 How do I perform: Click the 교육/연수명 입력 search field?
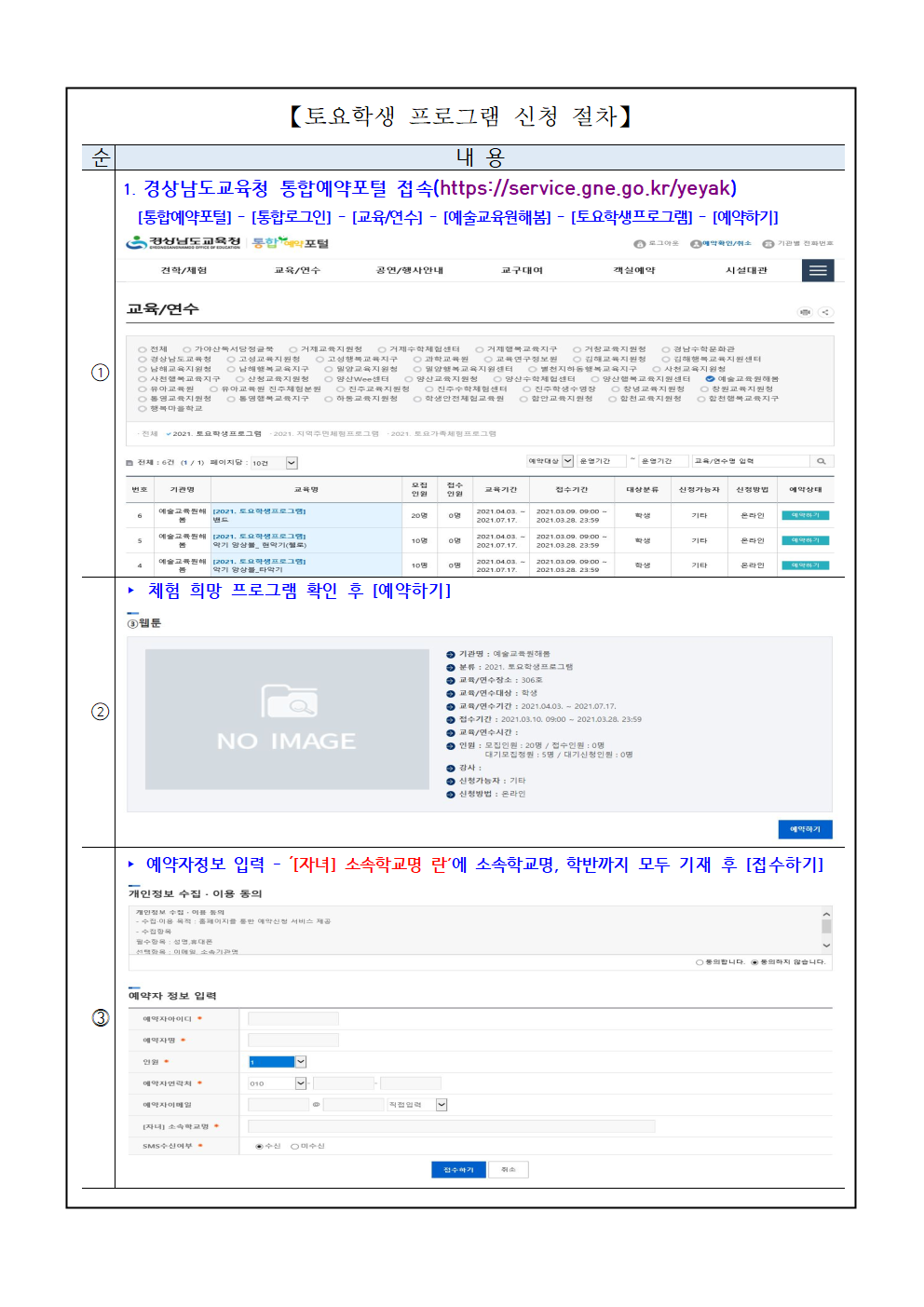751,461
